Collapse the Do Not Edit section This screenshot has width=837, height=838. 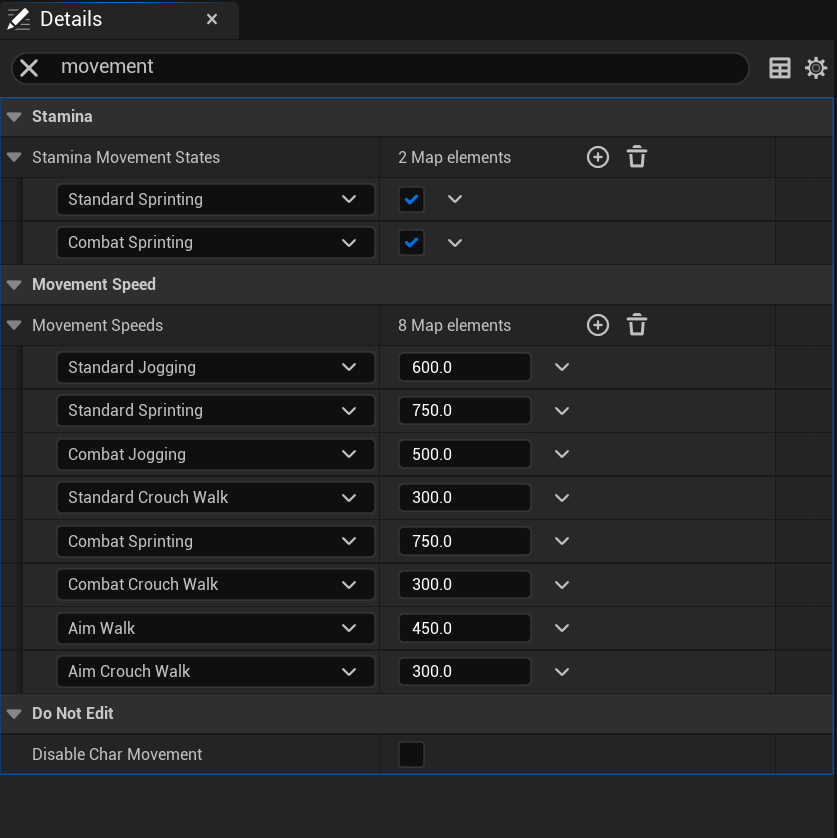(x=14, y=713)
